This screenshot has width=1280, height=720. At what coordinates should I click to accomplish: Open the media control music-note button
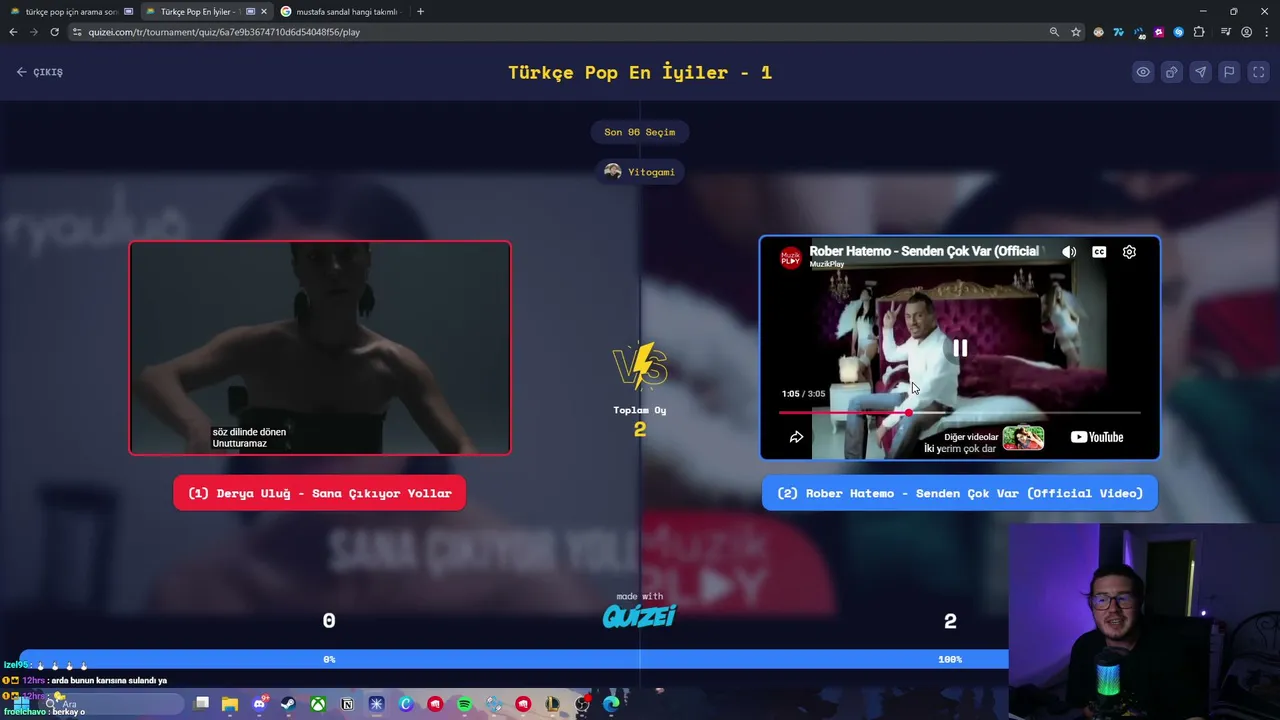(1226, 32)
